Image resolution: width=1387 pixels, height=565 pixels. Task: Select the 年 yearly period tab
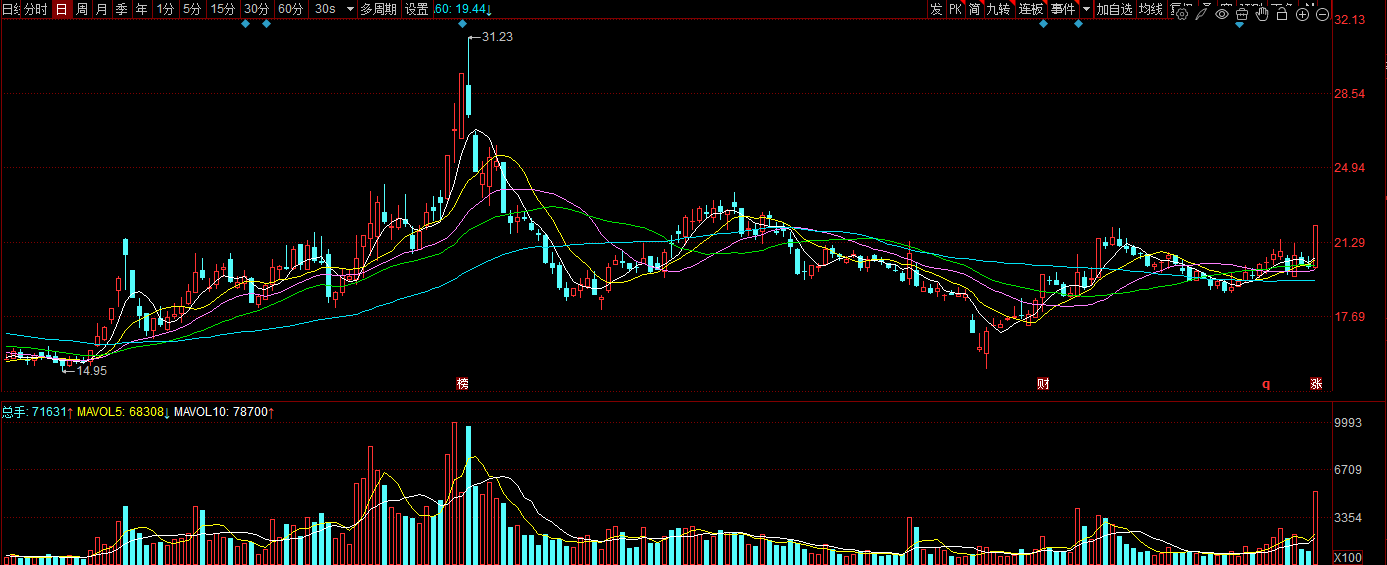pos(141,9)
